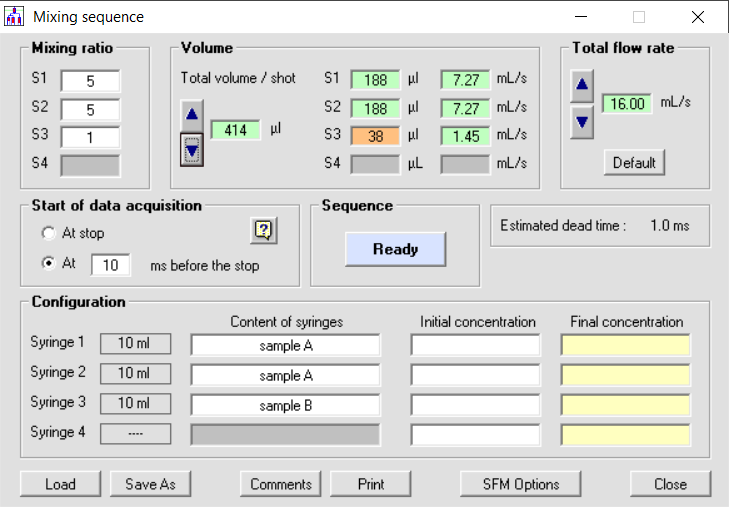Click the total flow rate 16.00 field
This screenshot has width=729, height=507.
[627, 103]
